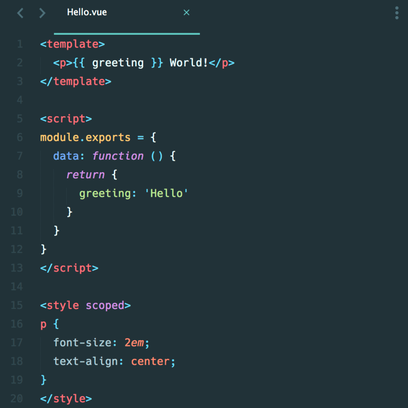Image resolution: width=408 pixels, height=408 pixels.
Task: Click the p selector on line 16
Action: (x=43, y=324)
